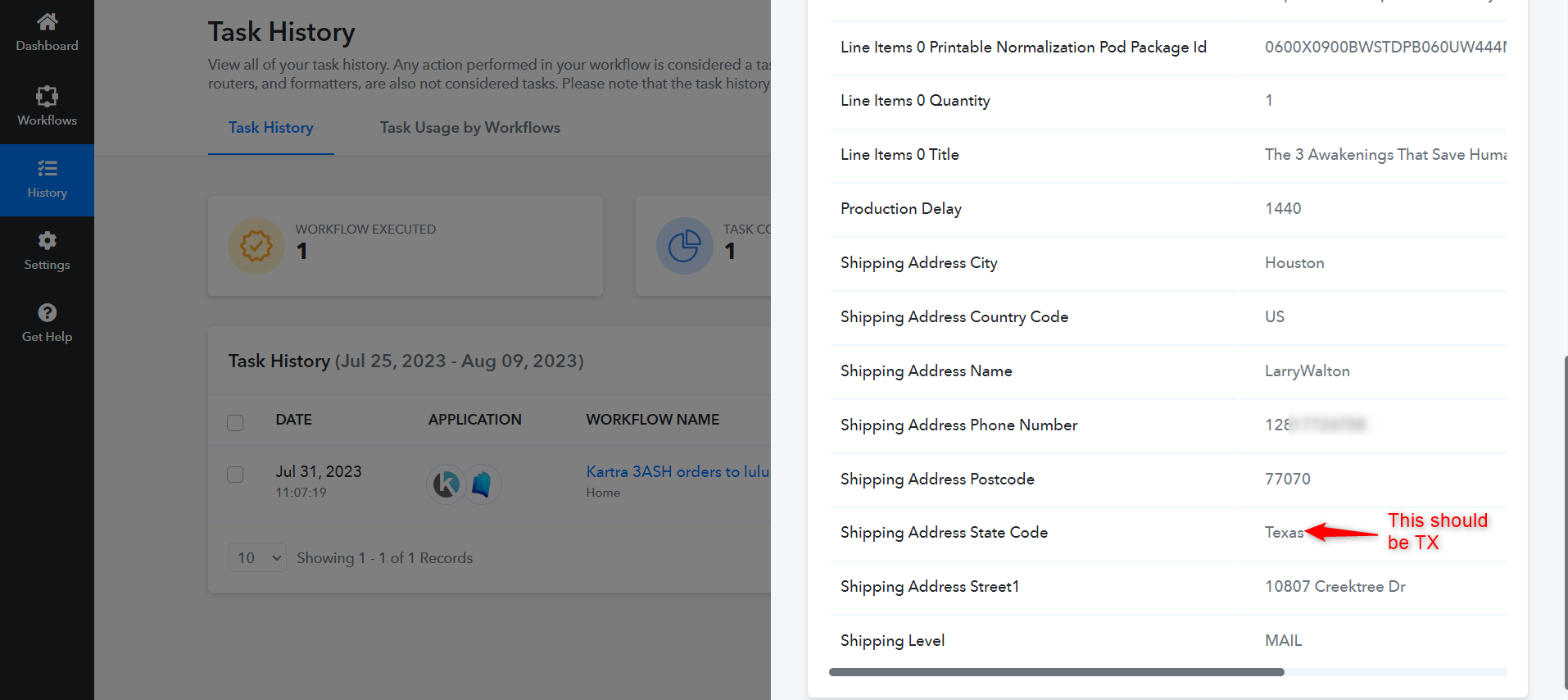Image resolution: width=1568 pixels, height=700 pixels.
Task: Switch to Task Usage by Workflows tab
Action: click(x=469, y=128)
